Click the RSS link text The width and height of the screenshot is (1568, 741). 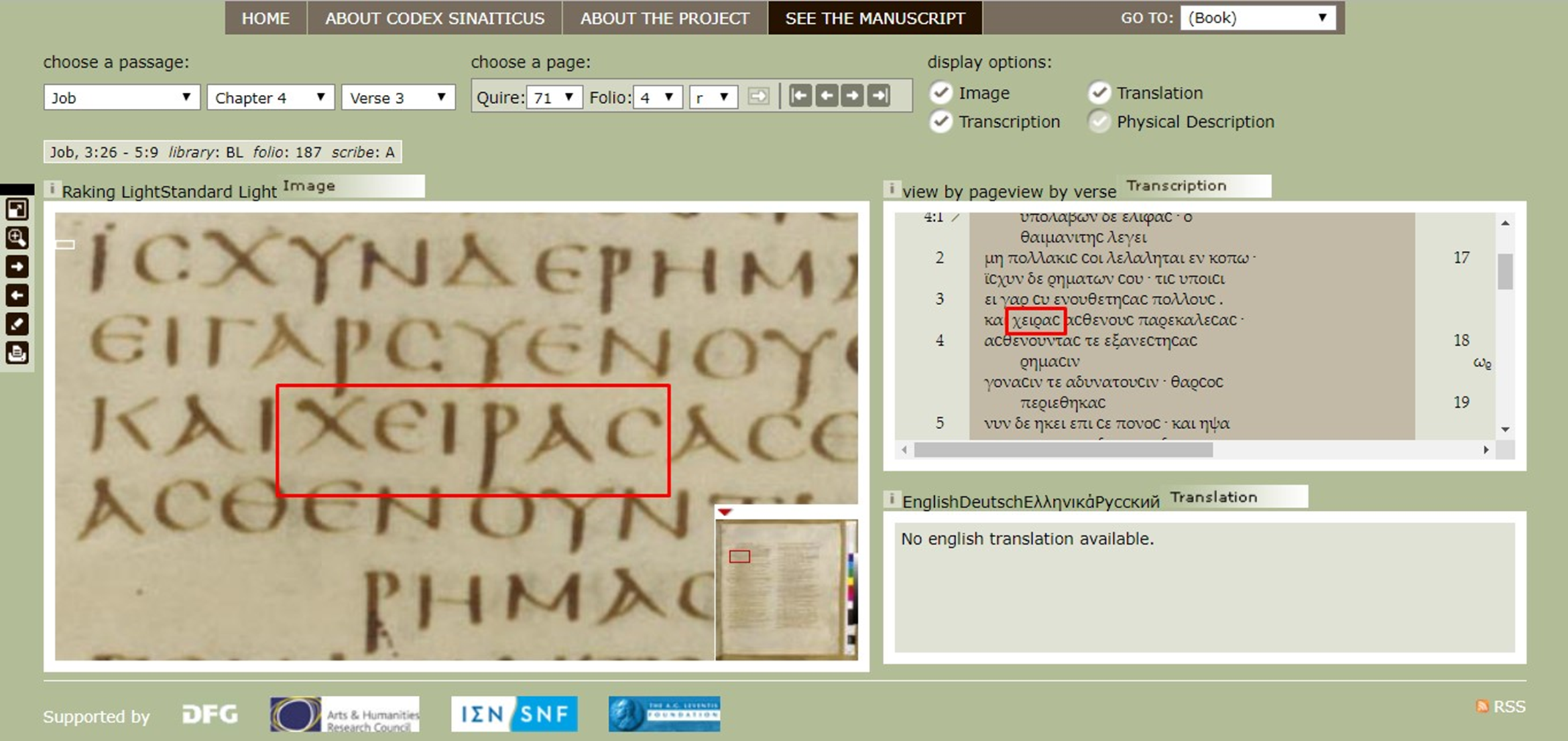tap(1509, 707)
